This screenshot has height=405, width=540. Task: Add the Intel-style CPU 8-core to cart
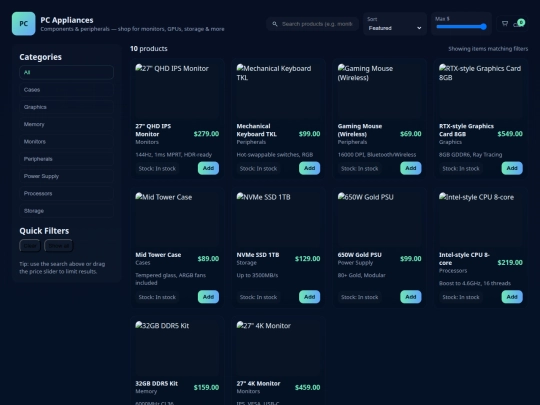tap(512, 297)
